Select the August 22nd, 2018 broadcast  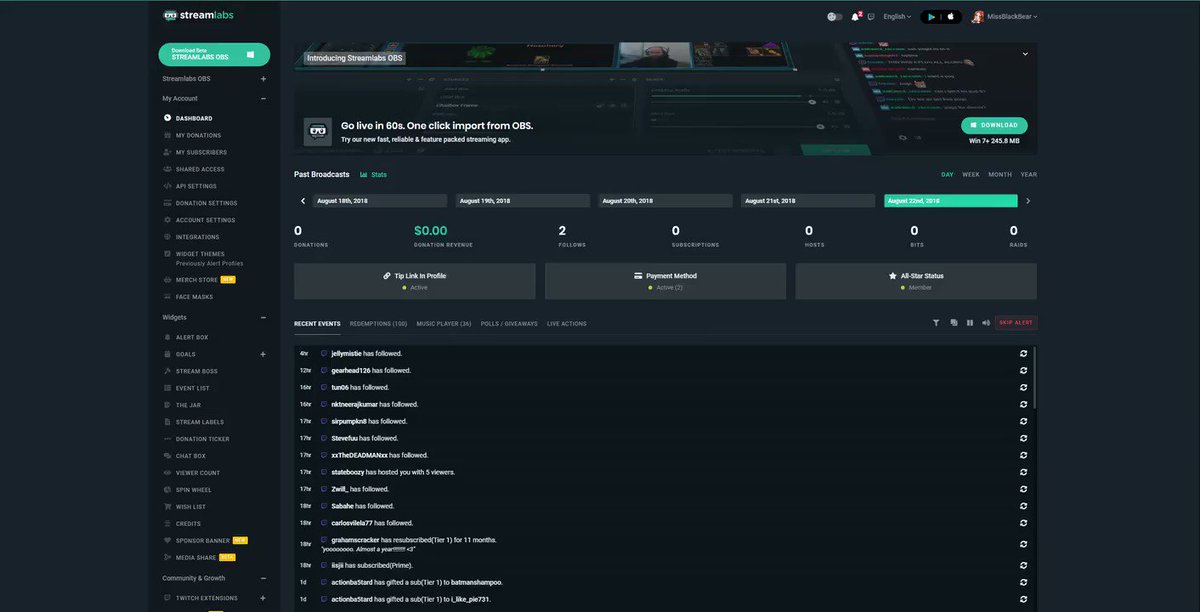pos(951,201)
